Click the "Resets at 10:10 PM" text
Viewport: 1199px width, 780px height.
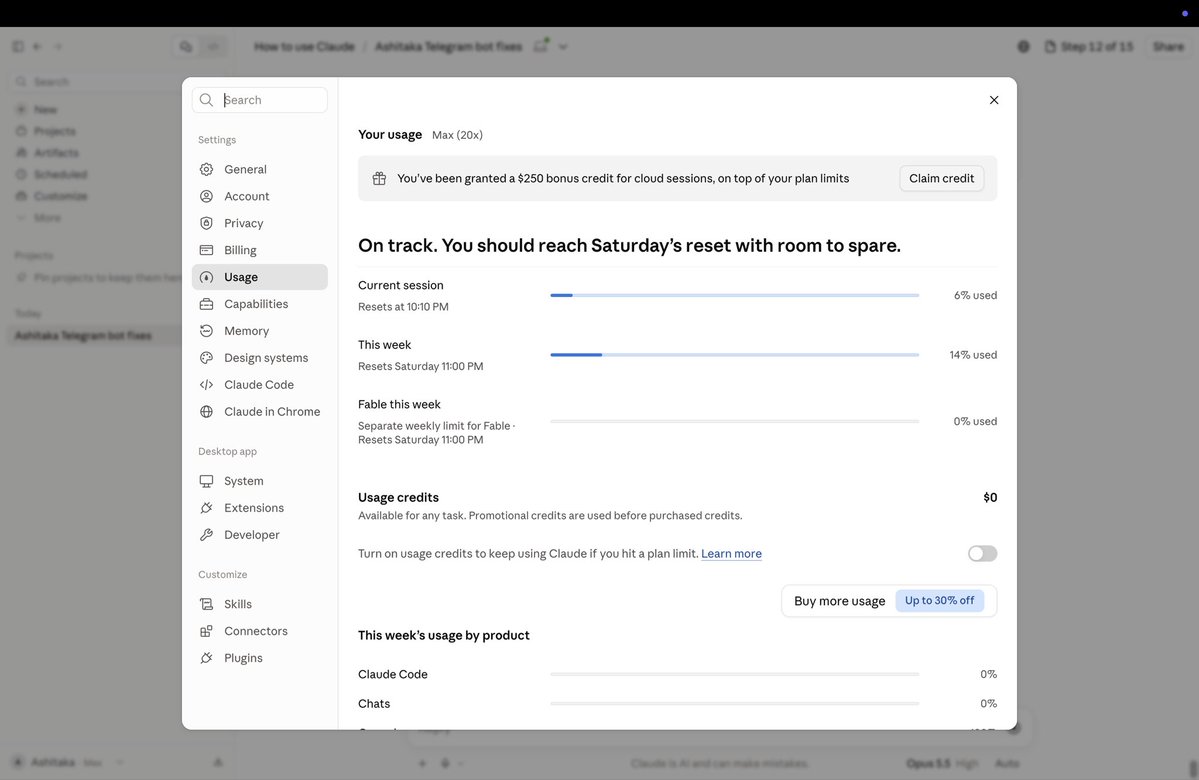403,307
